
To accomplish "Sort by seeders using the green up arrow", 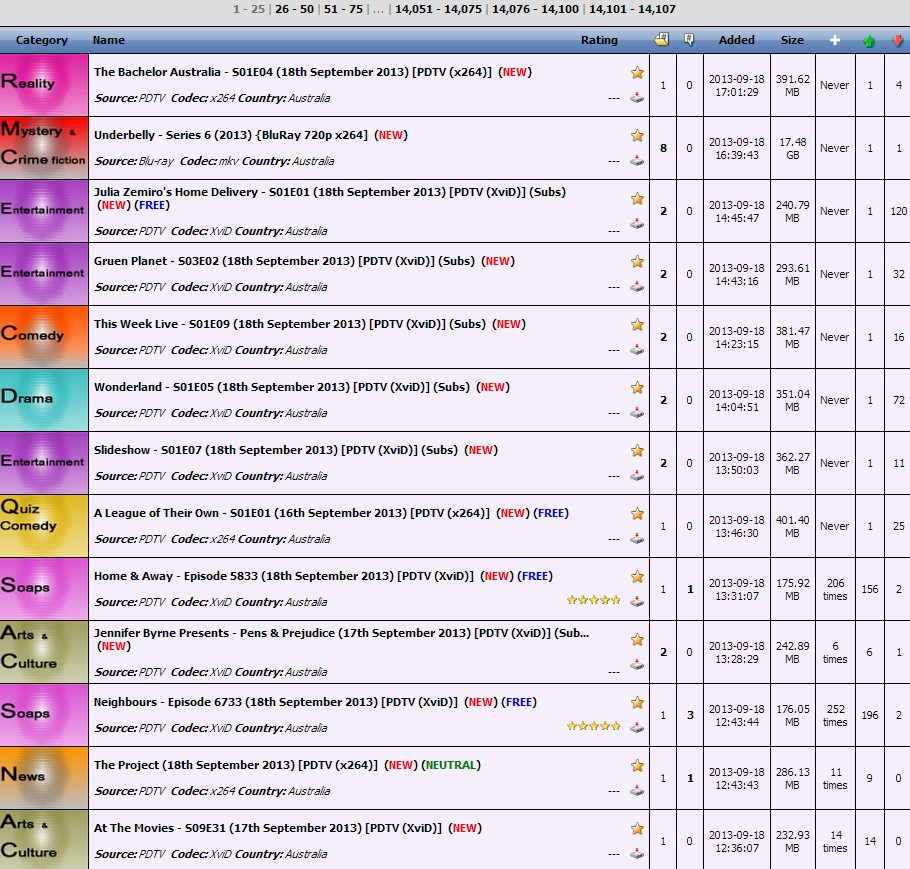I will pos(869,41).
